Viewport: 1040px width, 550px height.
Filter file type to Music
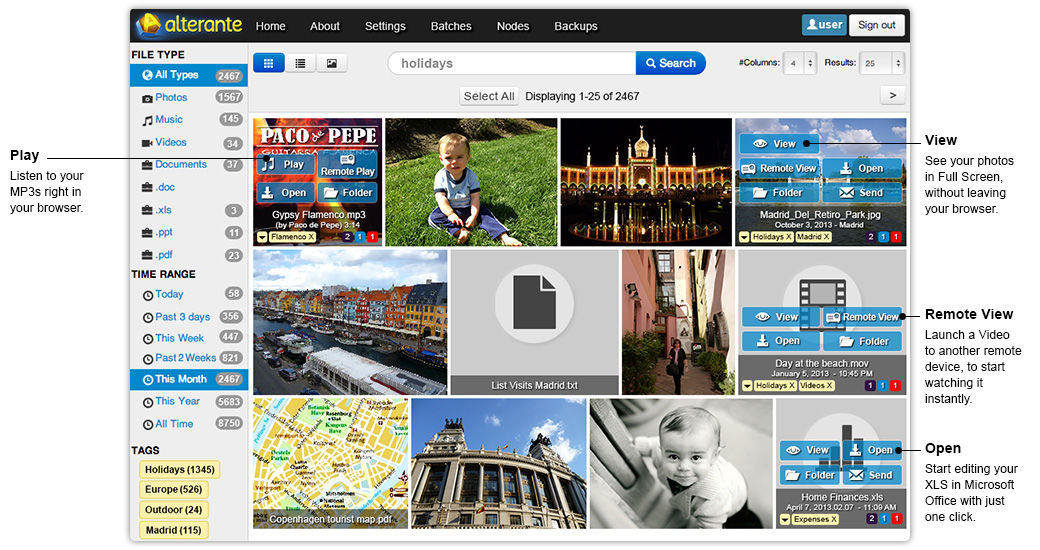coord(189,119)
